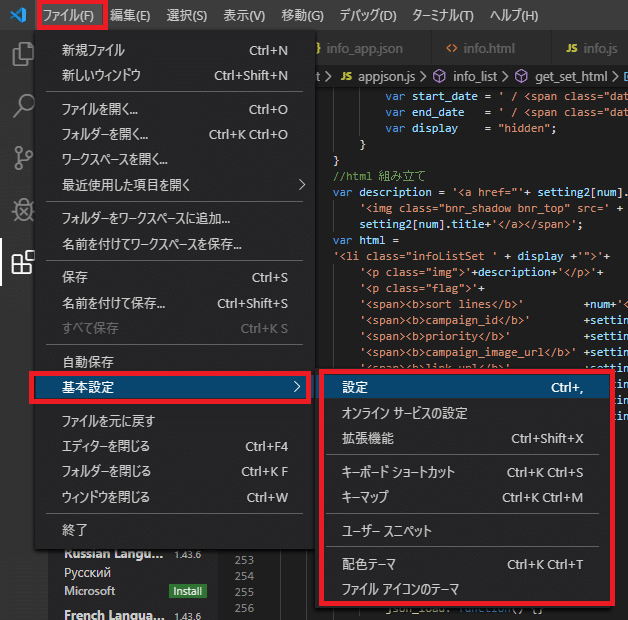Open the Debug bug icon

point(23,210)
